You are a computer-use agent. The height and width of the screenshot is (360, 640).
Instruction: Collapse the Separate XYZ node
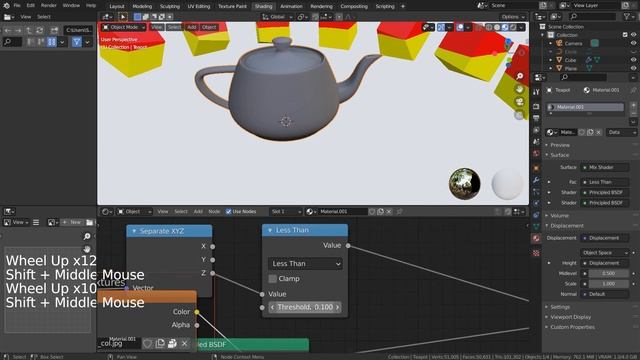pyautogui.click(x=134, y=231)
